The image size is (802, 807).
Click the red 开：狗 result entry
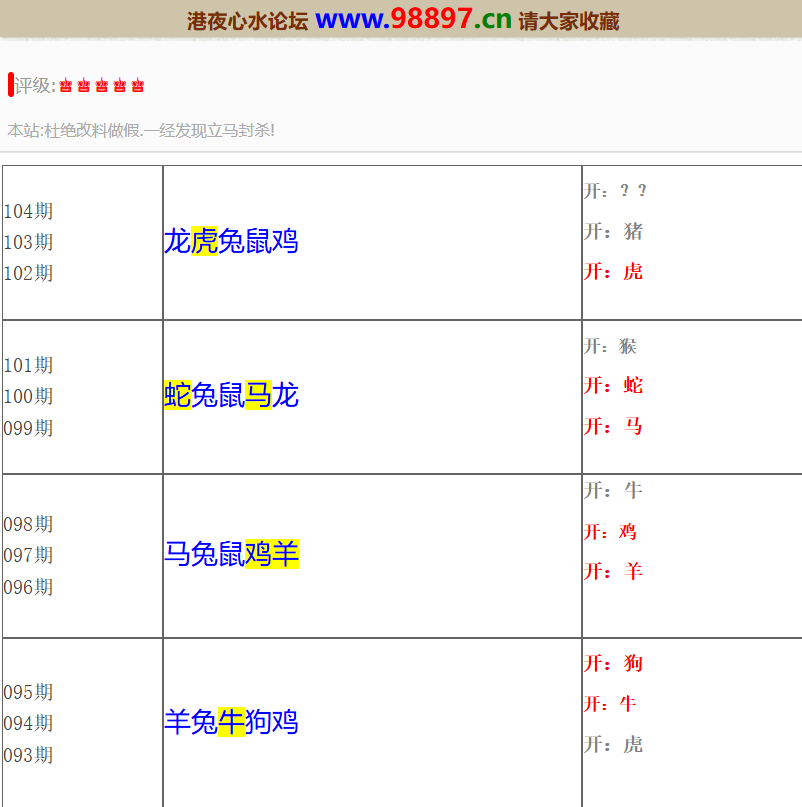point(613,663)
